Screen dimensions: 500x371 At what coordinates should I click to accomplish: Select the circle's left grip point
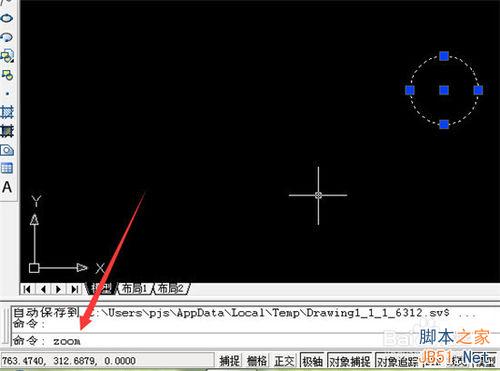point(410,90)
